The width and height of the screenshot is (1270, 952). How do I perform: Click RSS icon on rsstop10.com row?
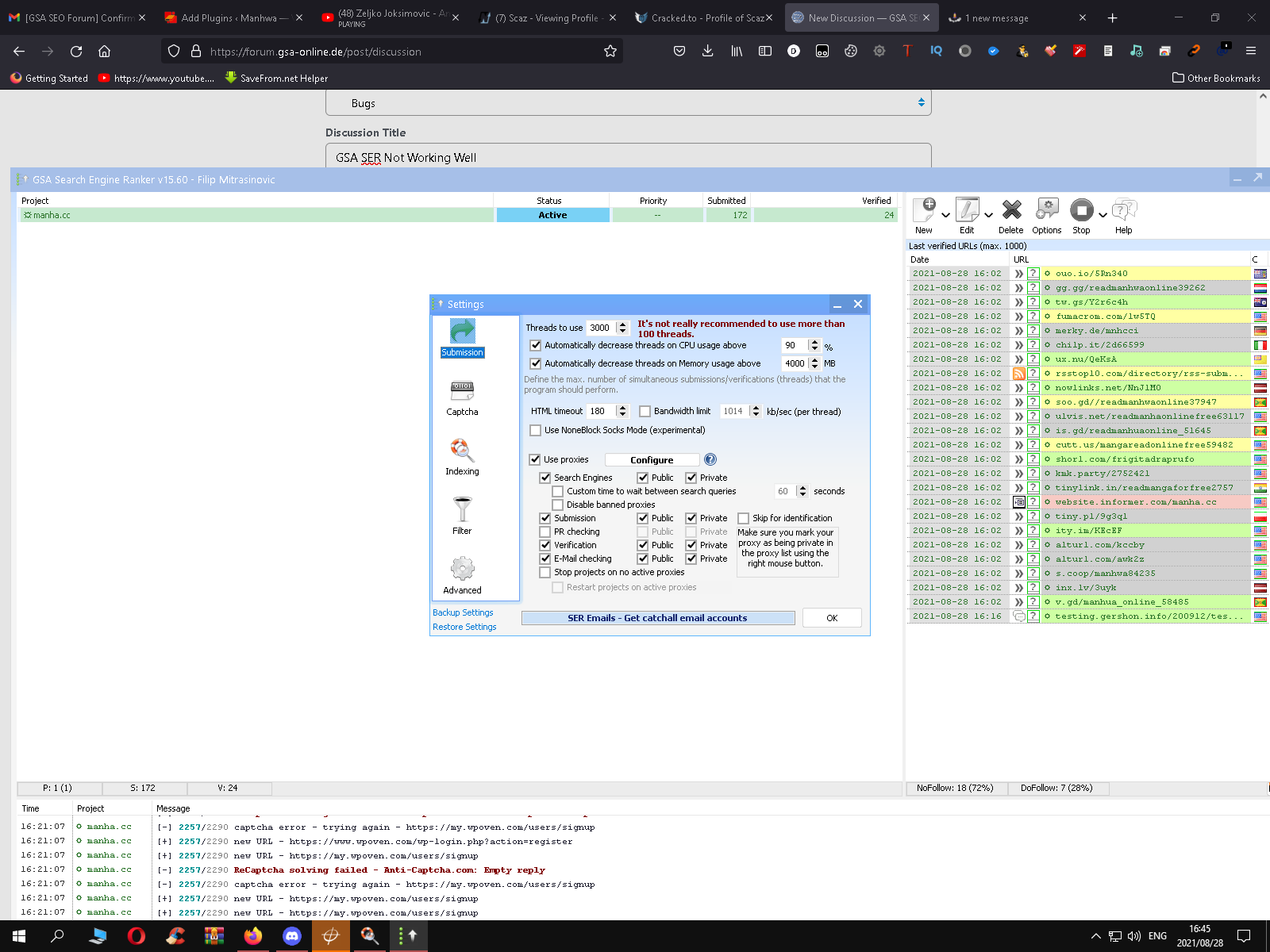point(1018,373)
